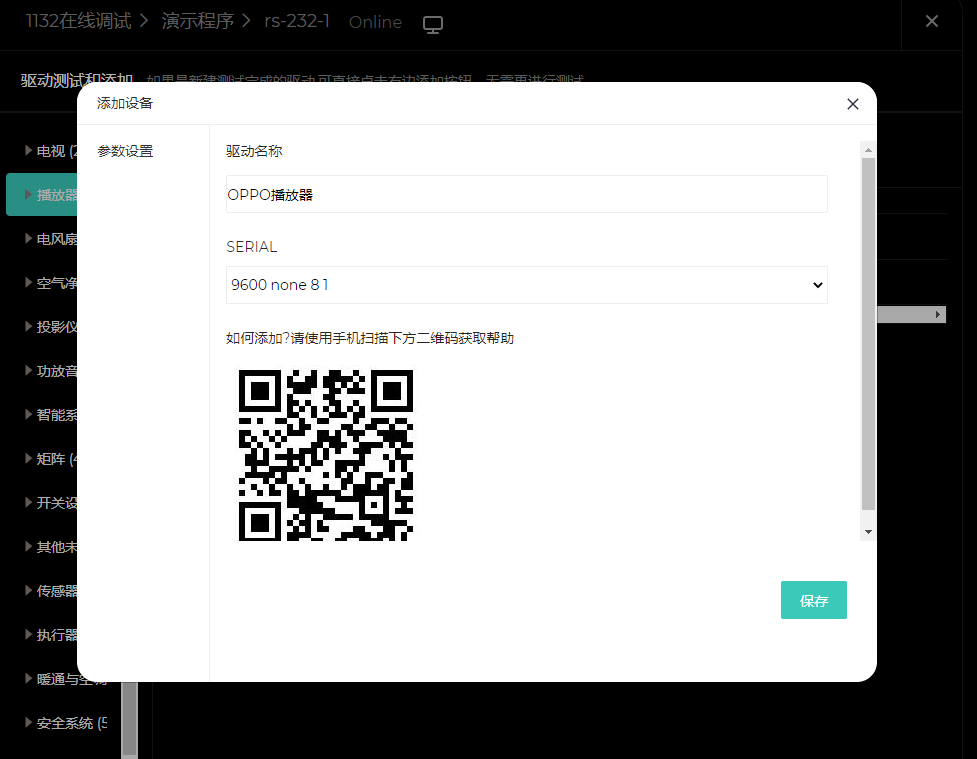977x759 pixels.
Task: Click the 驱动测试和添加 heading
Action: tap(77, 80)
